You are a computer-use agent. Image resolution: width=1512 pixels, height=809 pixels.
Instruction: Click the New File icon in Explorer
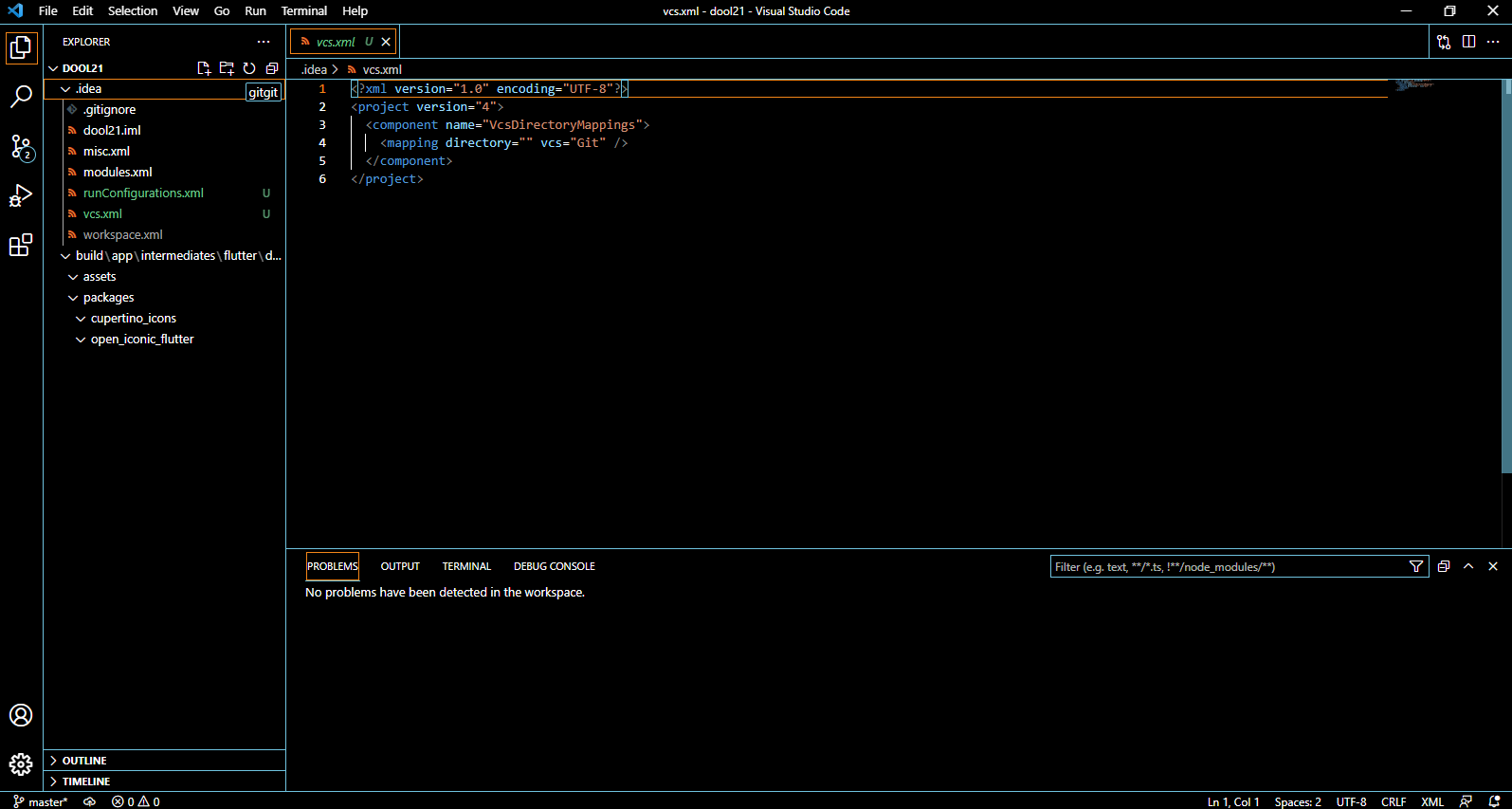204,68
